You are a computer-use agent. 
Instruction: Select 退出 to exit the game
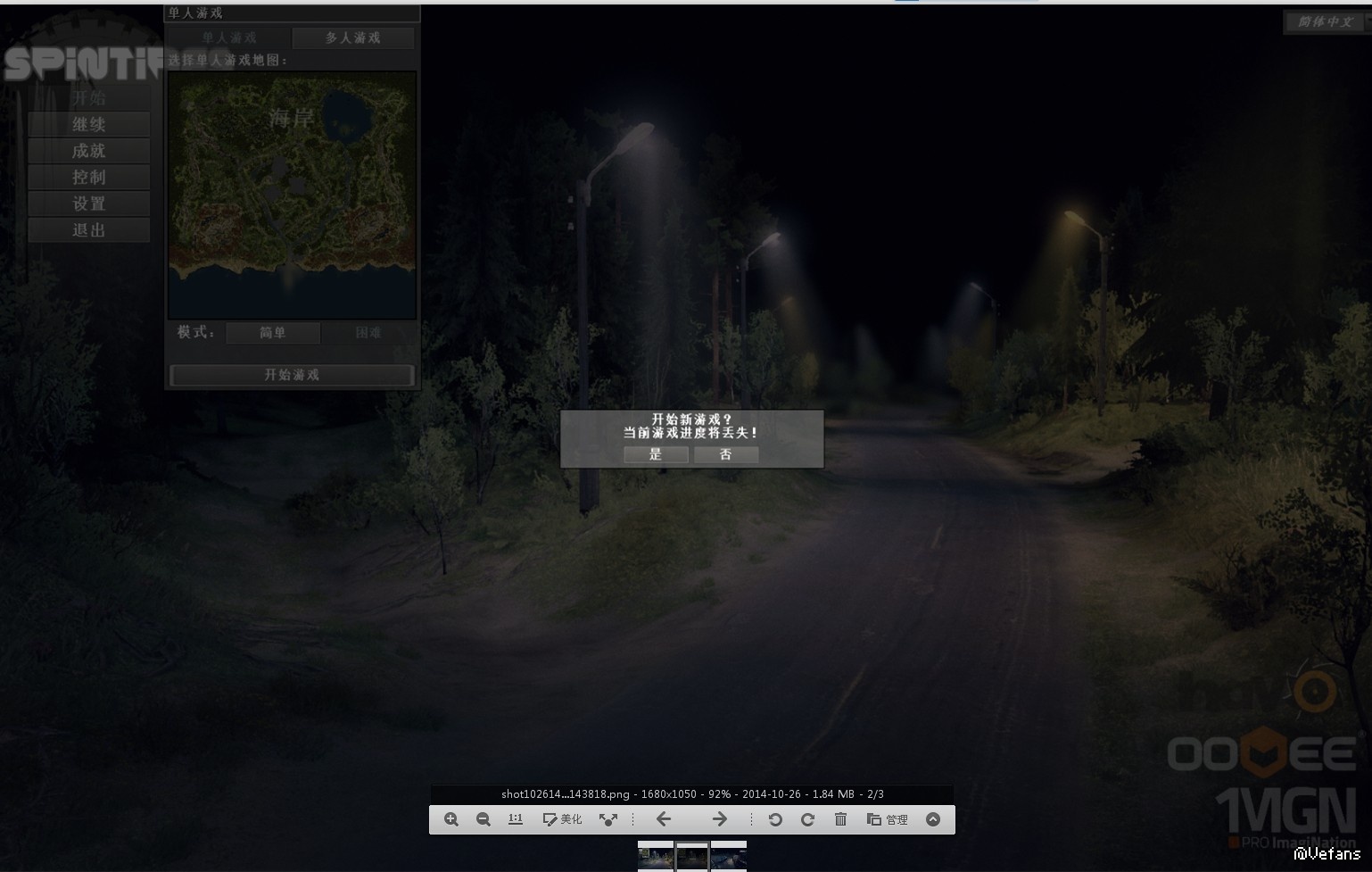click(x=88, y=230)
